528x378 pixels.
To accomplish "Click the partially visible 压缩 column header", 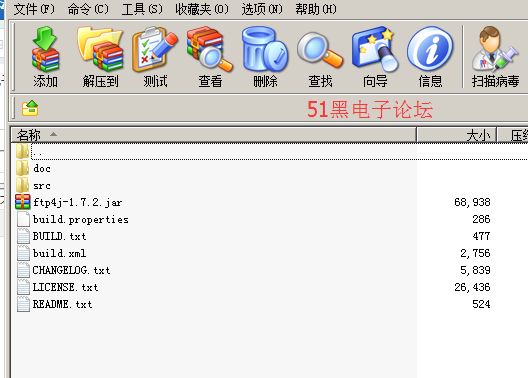I will click(x=513, y=135).
